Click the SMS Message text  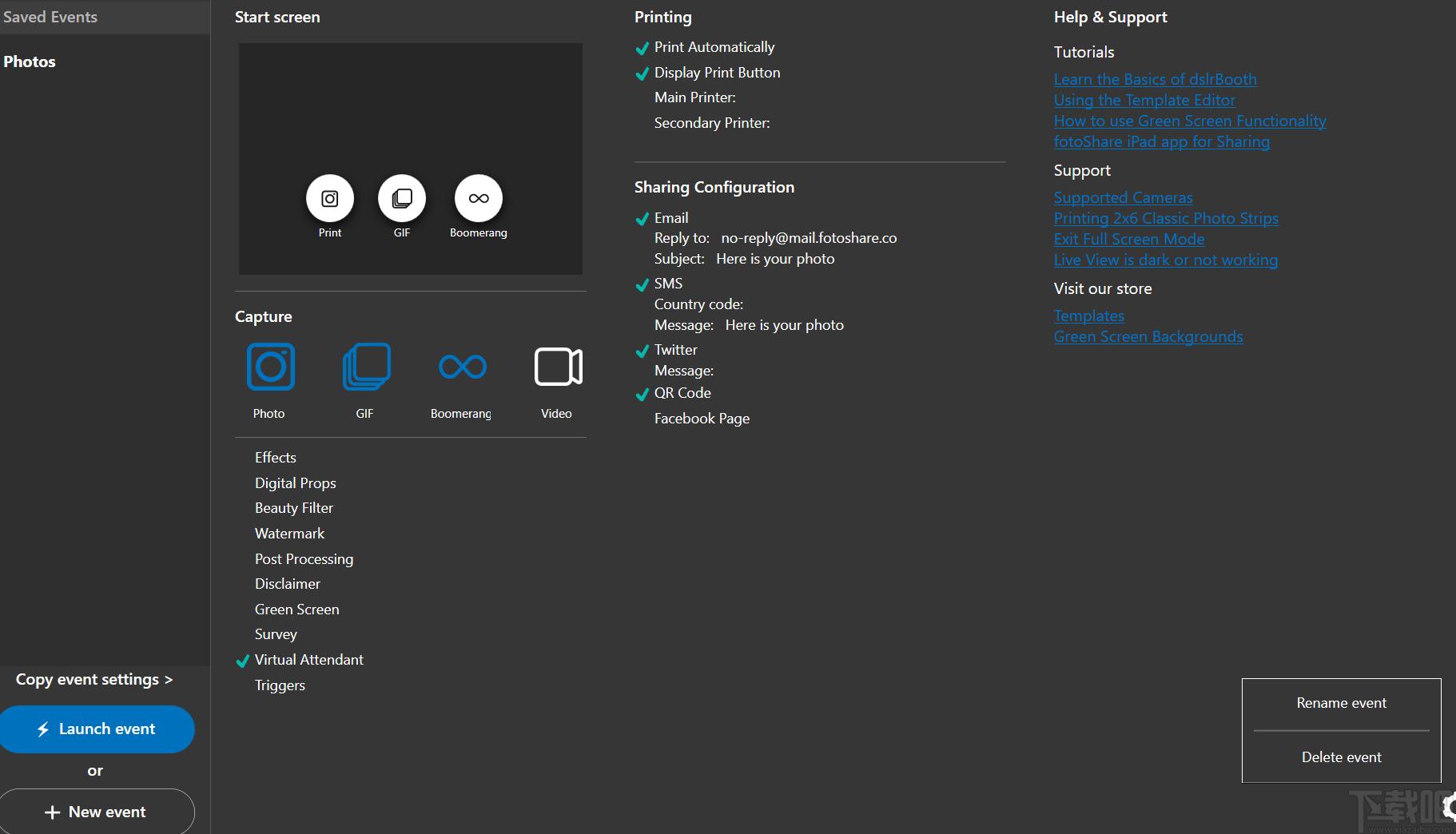[x=784, y=324]
